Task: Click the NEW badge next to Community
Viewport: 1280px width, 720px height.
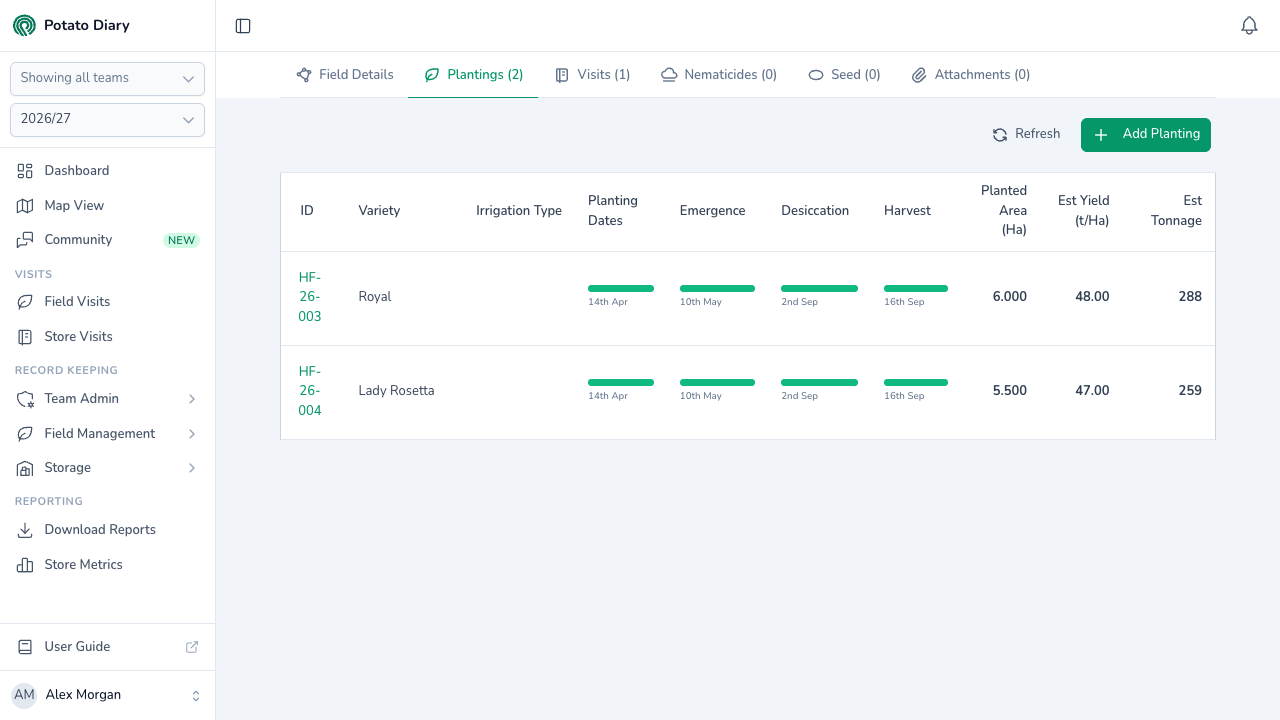Action: [182, 241]
